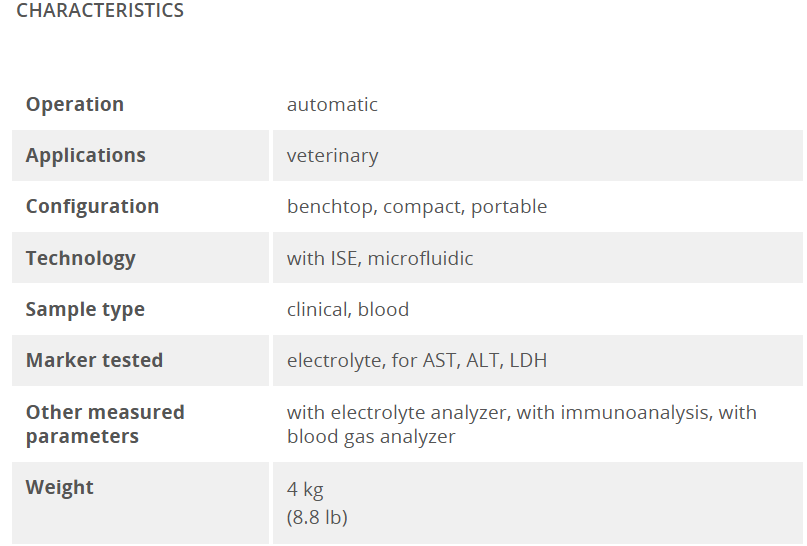Select the Weight row label
The height and width of the screenshot is (546, 807).
click(60, 487)
